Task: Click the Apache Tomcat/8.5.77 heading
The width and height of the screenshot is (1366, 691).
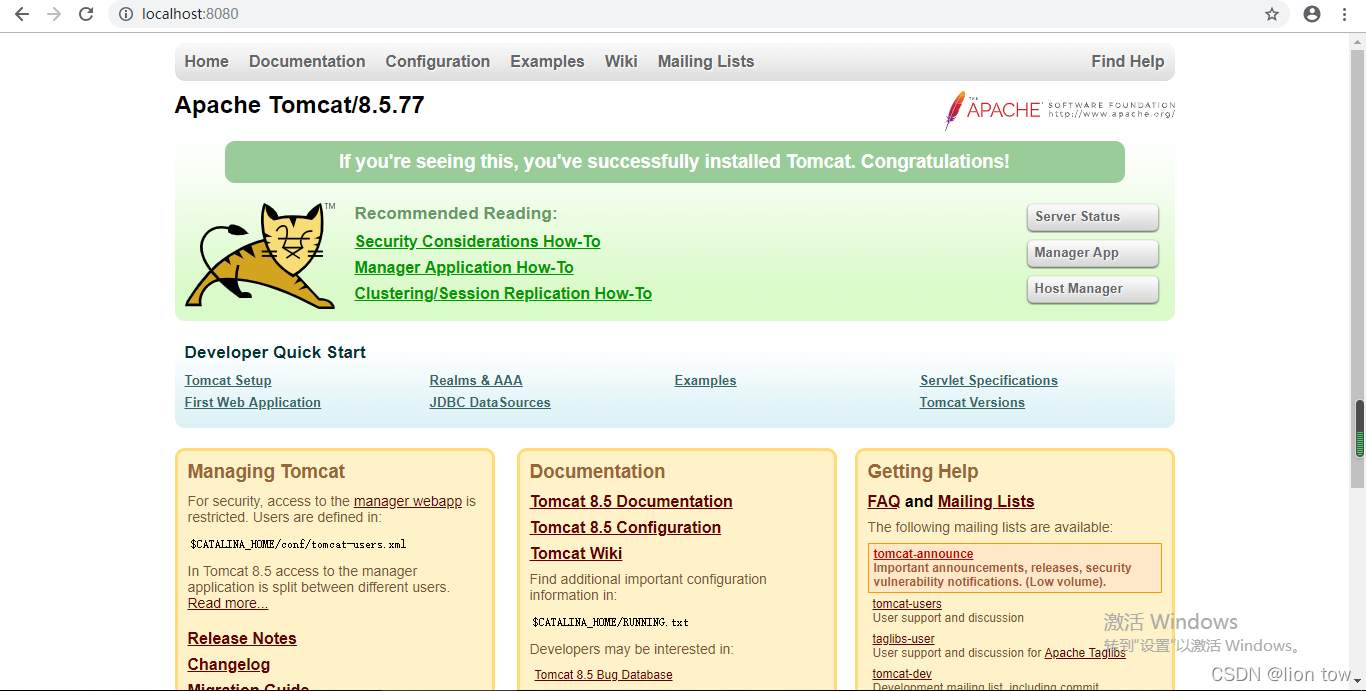Action: [x=299, y=105]
